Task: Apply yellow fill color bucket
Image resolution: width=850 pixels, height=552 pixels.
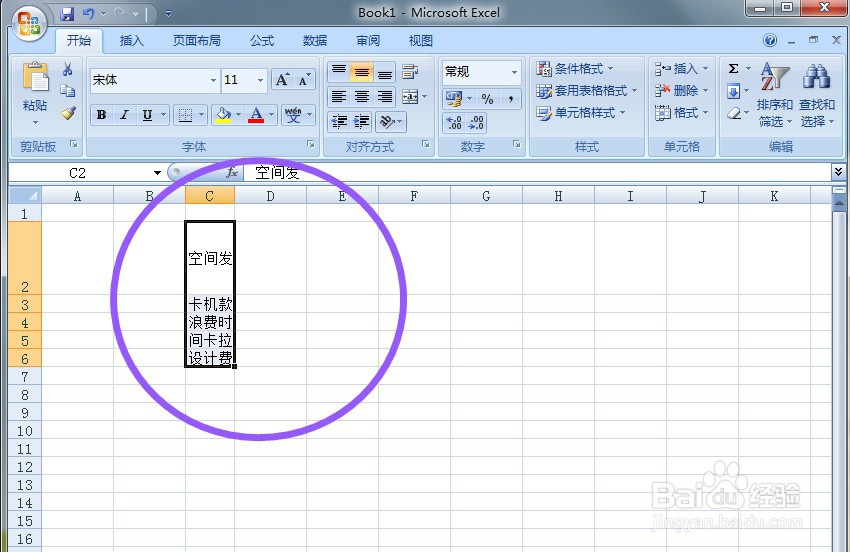Action: coord(223,115)
